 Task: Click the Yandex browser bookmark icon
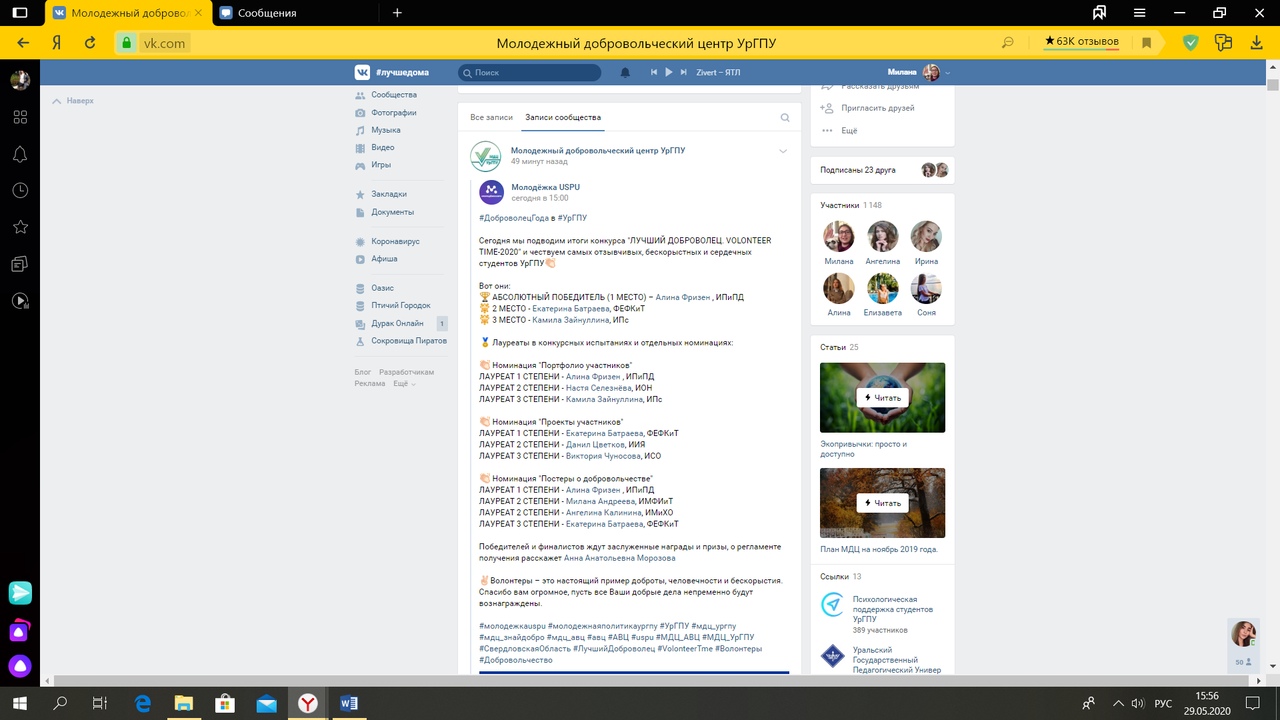click(1147, 43)
